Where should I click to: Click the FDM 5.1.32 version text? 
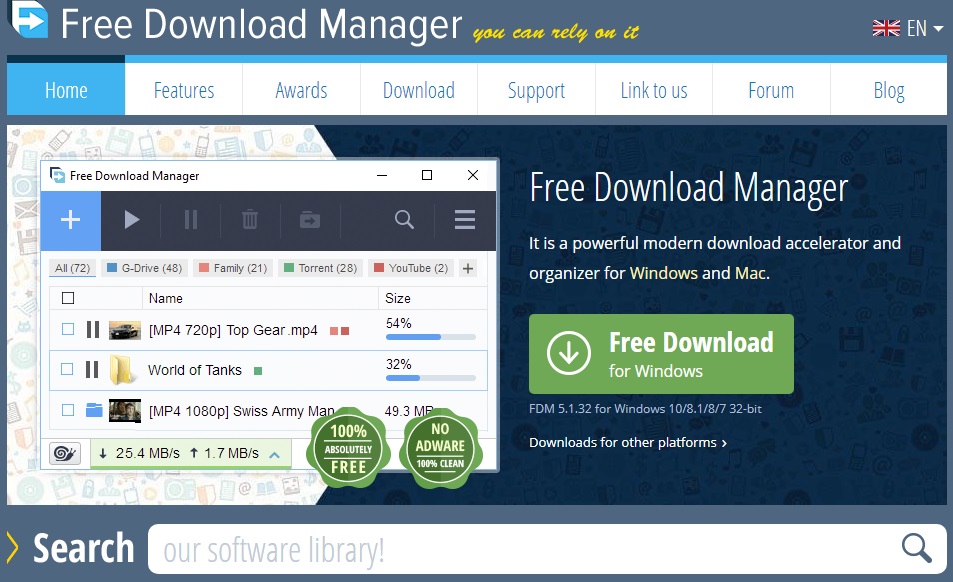pos(645,409)
